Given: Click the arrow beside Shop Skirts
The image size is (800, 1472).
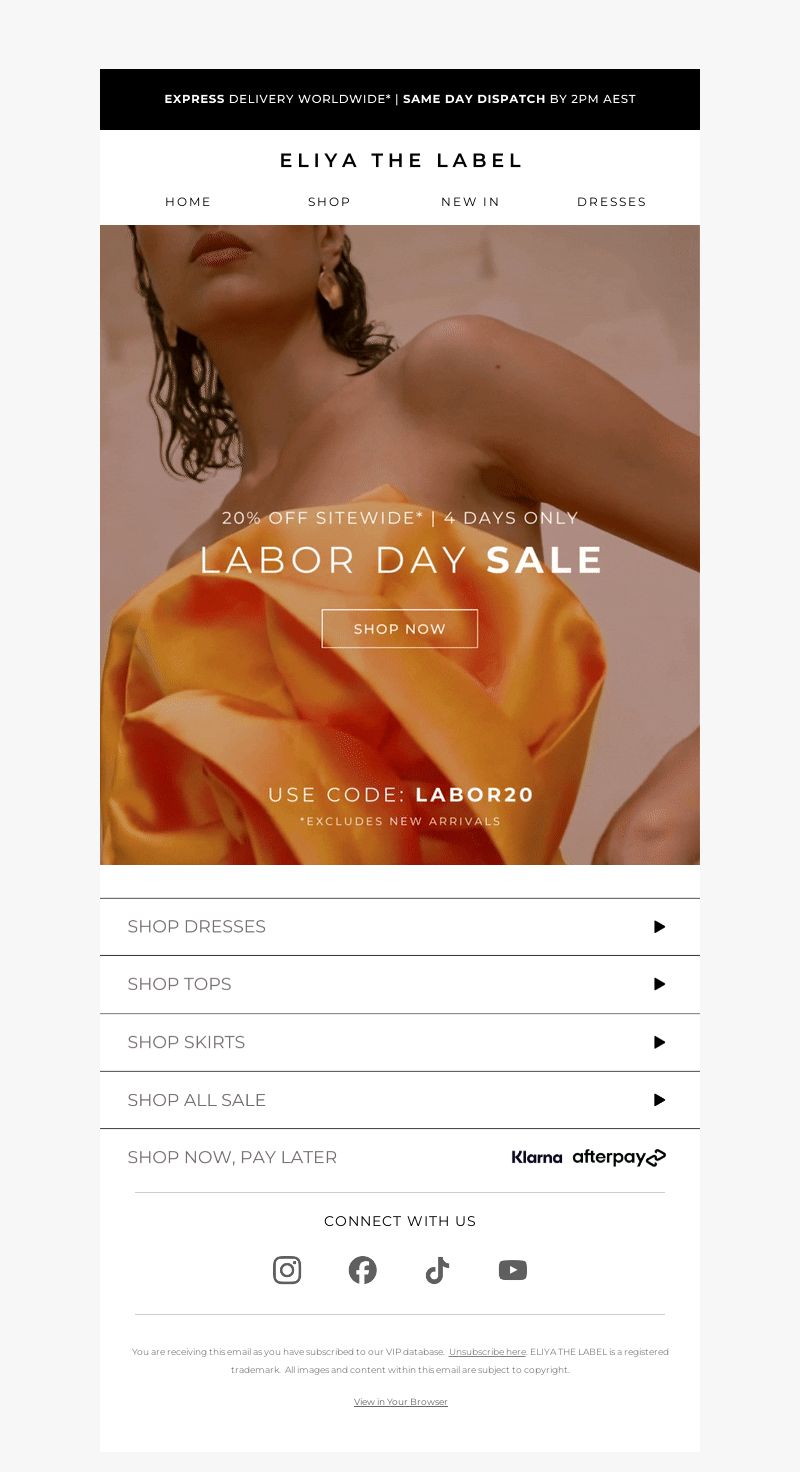Looking at the screenshot, I should (x=659, y=1042).
